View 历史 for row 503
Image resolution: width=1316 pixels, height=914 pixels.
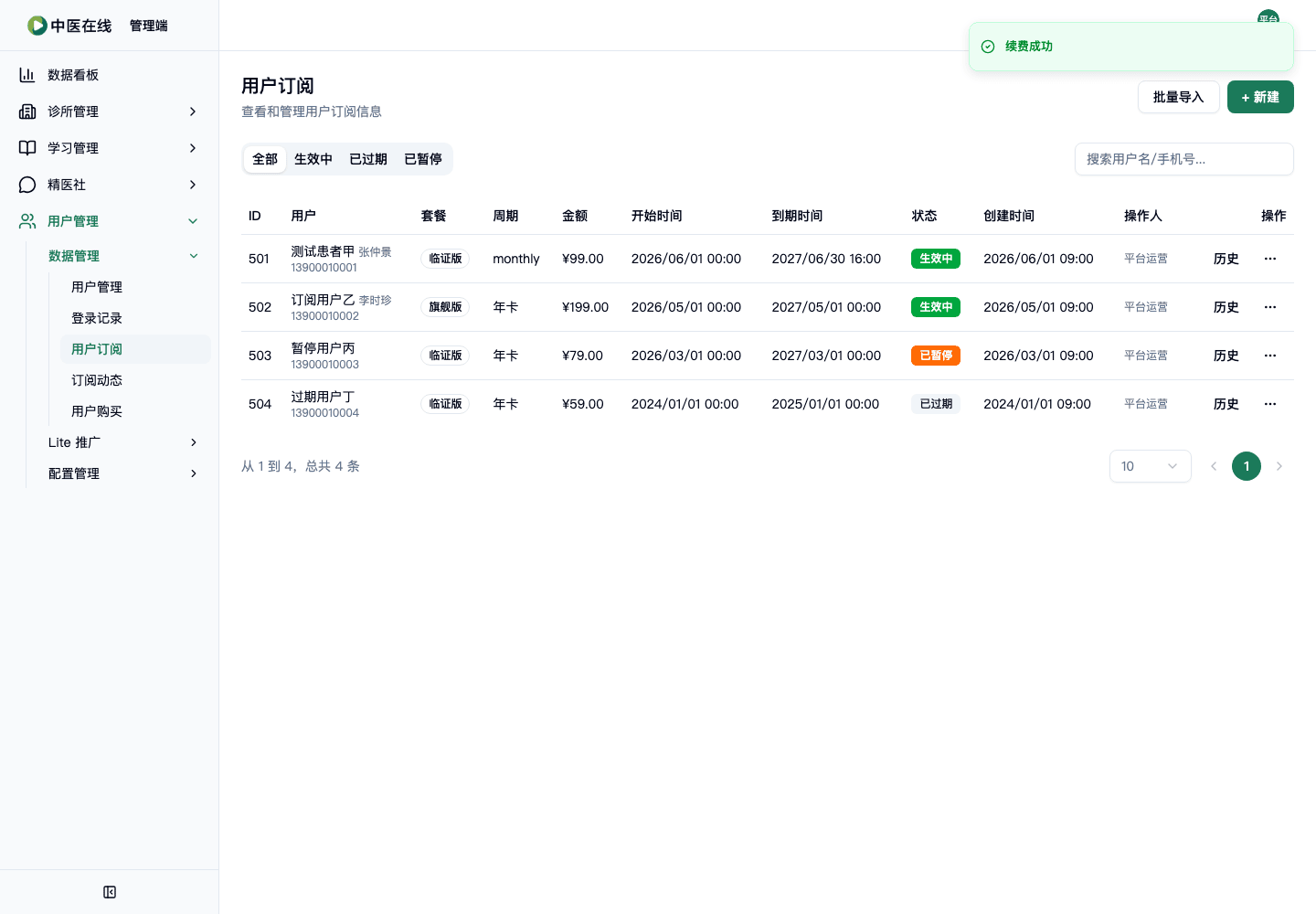(1226, 356)
